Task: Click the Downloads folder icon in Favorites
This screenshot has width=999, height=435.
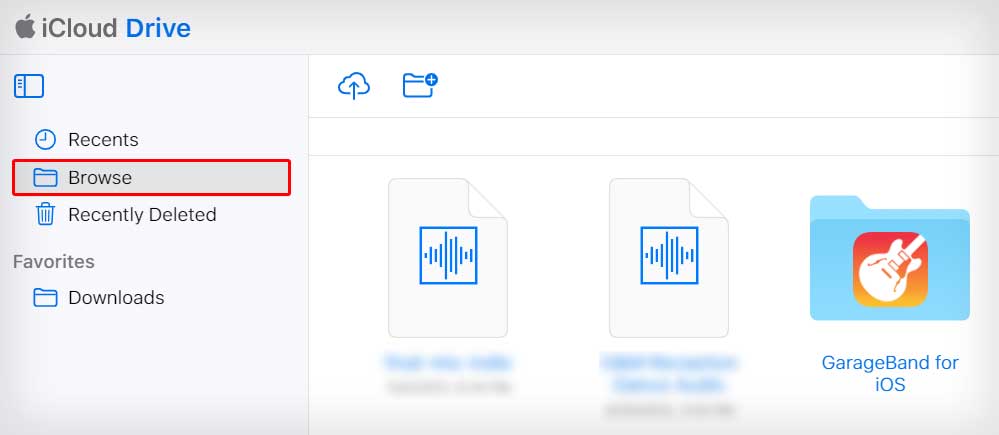Action: 45,297
